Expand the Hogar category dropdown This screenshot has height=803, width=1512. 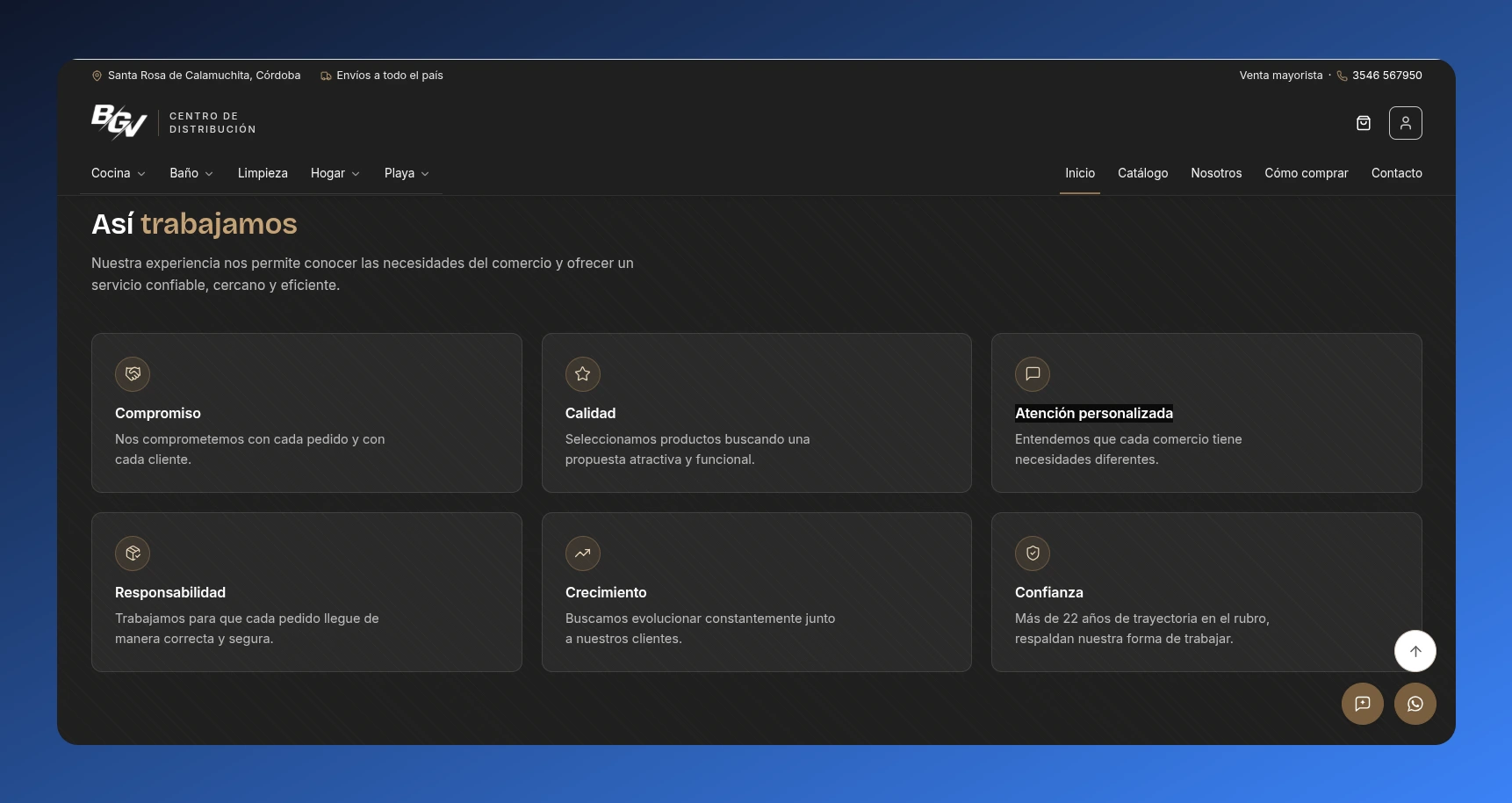[335, 173]
